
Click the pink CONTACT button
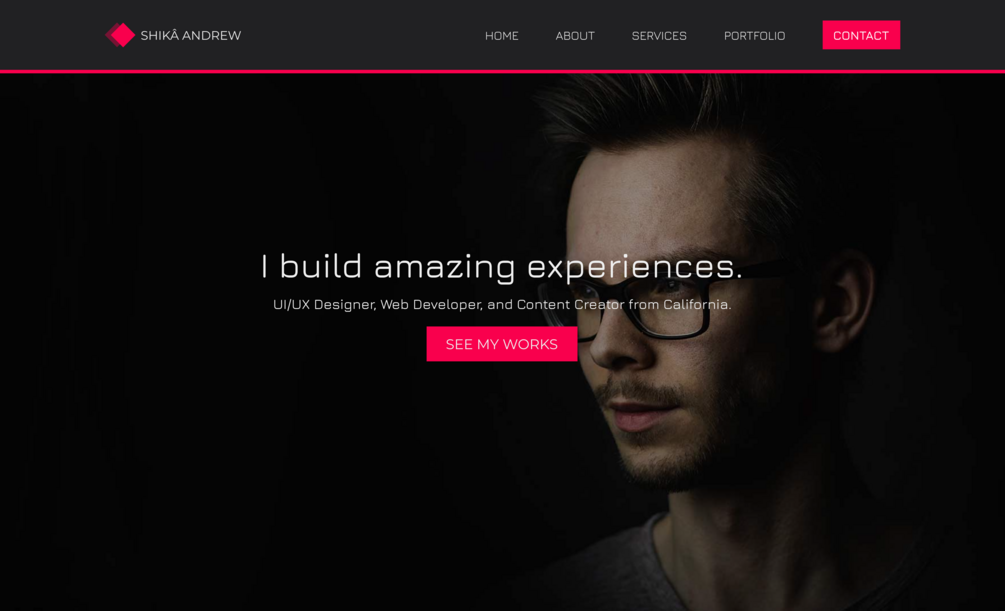tap(861, 35)
